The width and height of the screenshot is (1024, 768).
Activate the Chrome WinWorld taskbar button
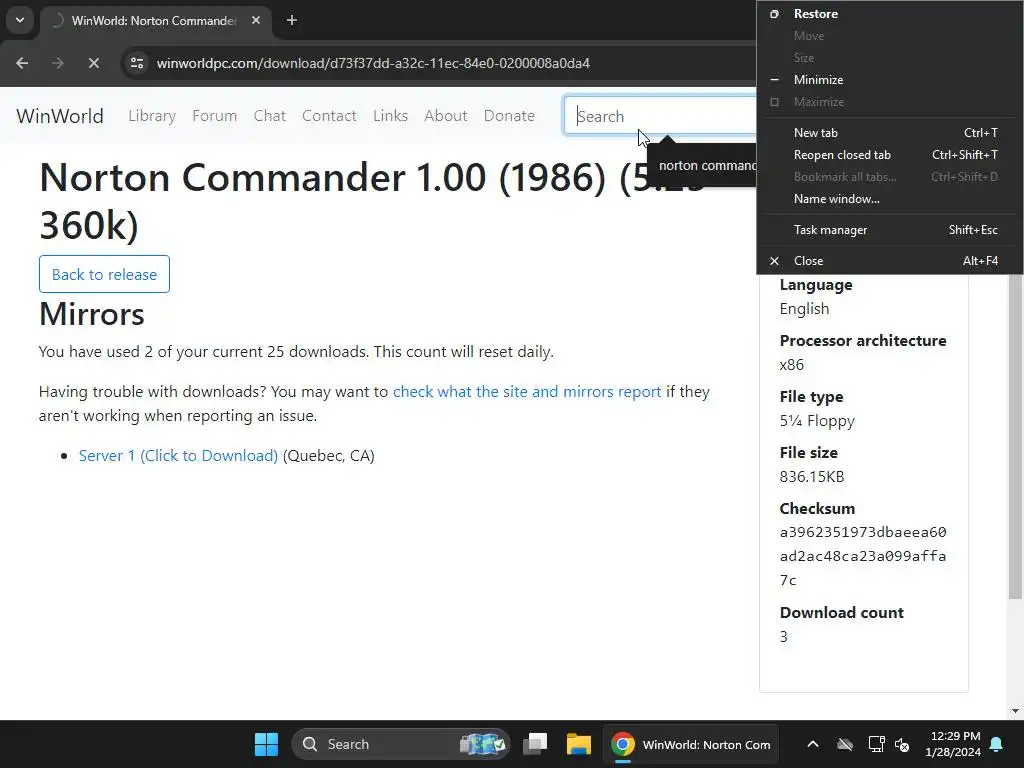tap(691, 744)
